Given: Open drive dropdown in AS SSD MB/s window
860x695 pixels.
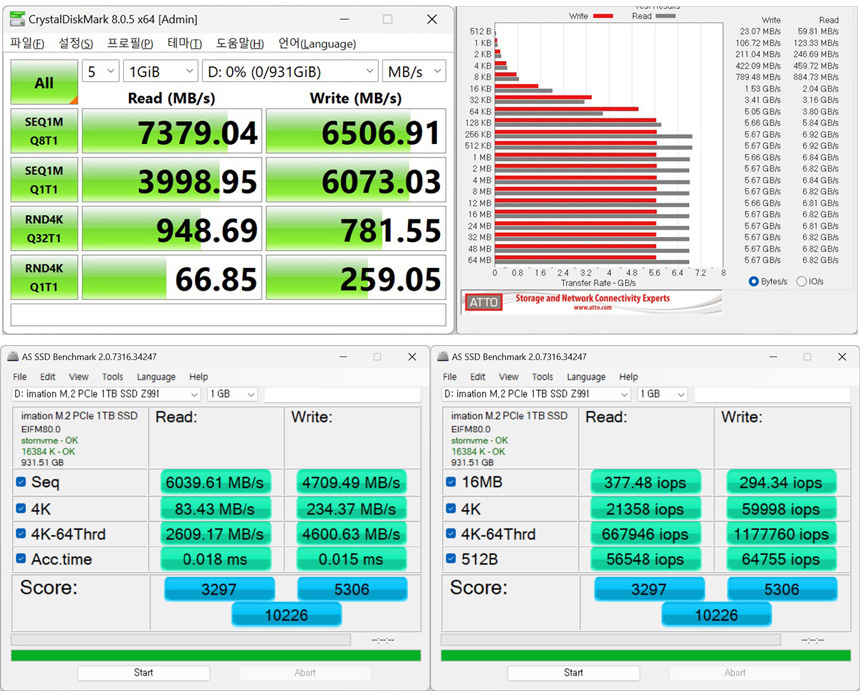Looking at the screenshot, I should 106,394.
